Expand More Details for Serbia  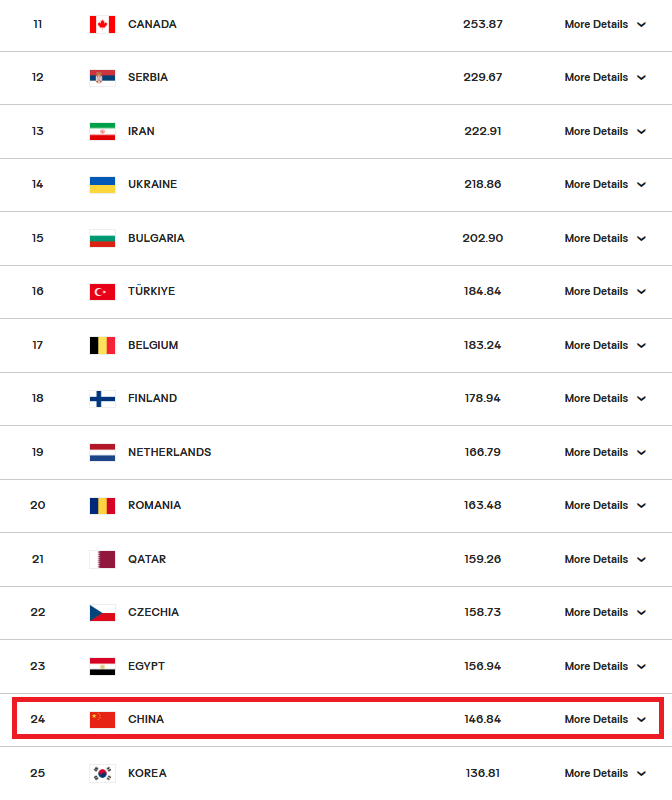pos(605,78)
